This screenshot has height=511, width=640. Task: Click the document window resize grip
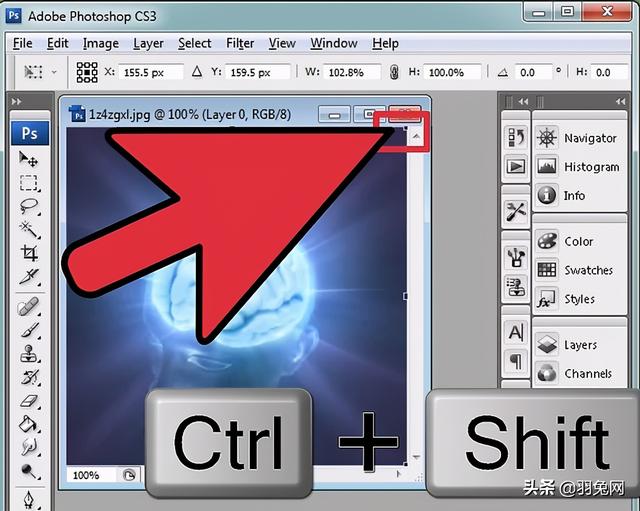pos(418,476)
